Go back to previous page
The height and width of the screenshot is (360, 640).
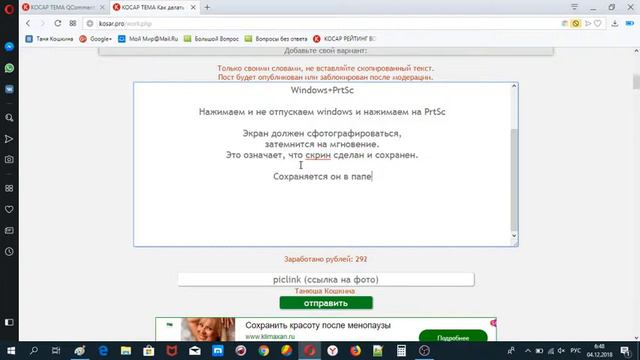[28, 23]
